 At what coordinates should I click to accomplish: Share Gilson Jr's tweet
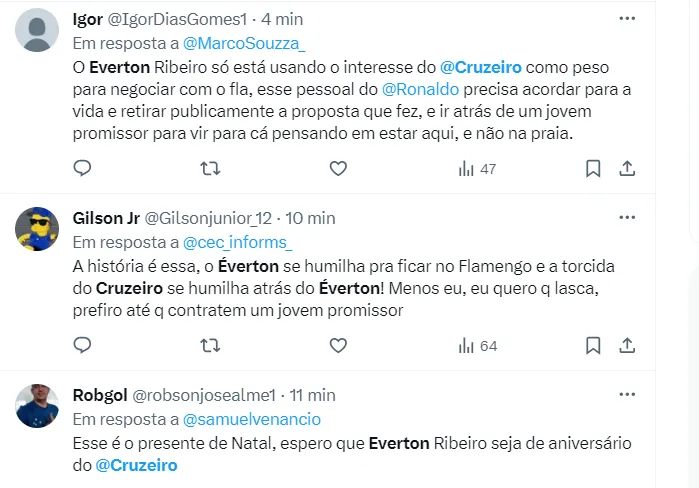point(628,345)
